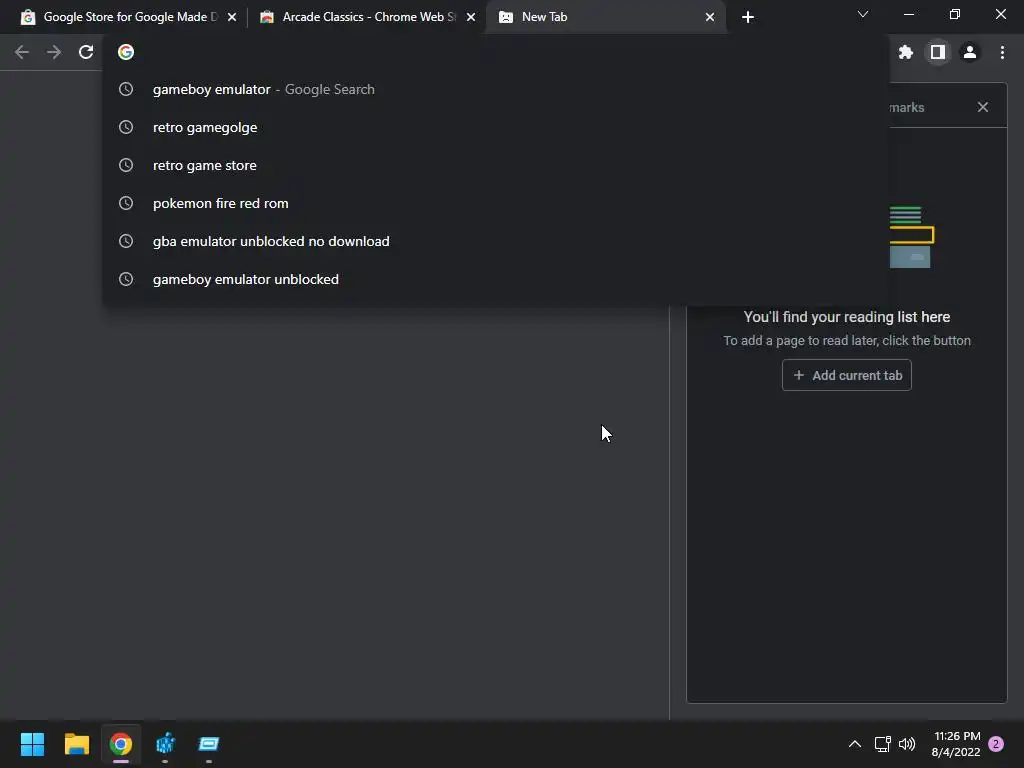
Task: Open the blue puzzle app in taskbar
Action: tap(165, 744)
